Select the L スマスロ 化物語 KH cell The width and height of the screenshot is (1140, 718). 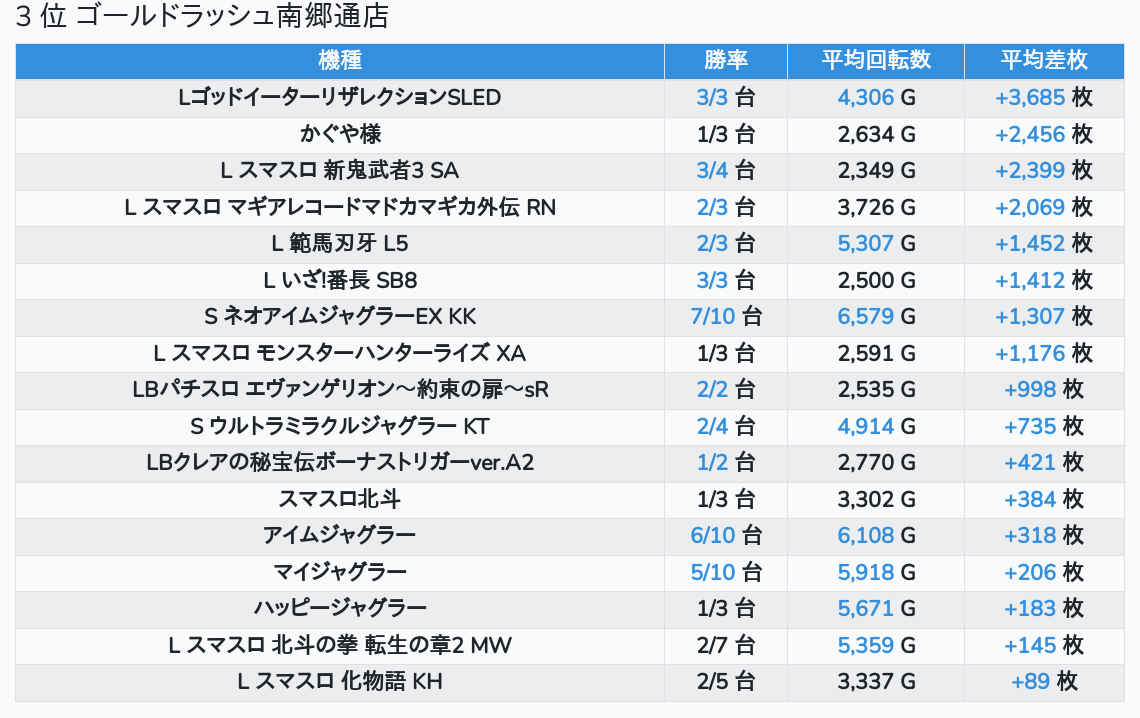pyautogui.click(x=340, y=682)
